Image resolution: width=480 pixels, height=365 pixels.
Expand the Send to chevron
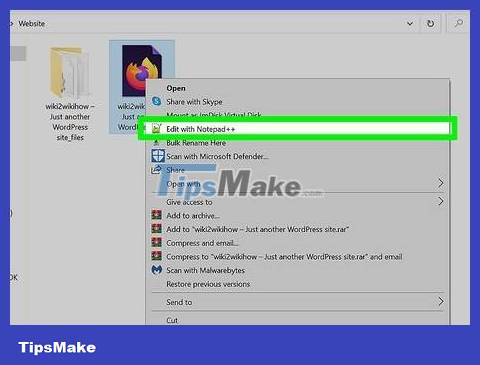[440, 302]
